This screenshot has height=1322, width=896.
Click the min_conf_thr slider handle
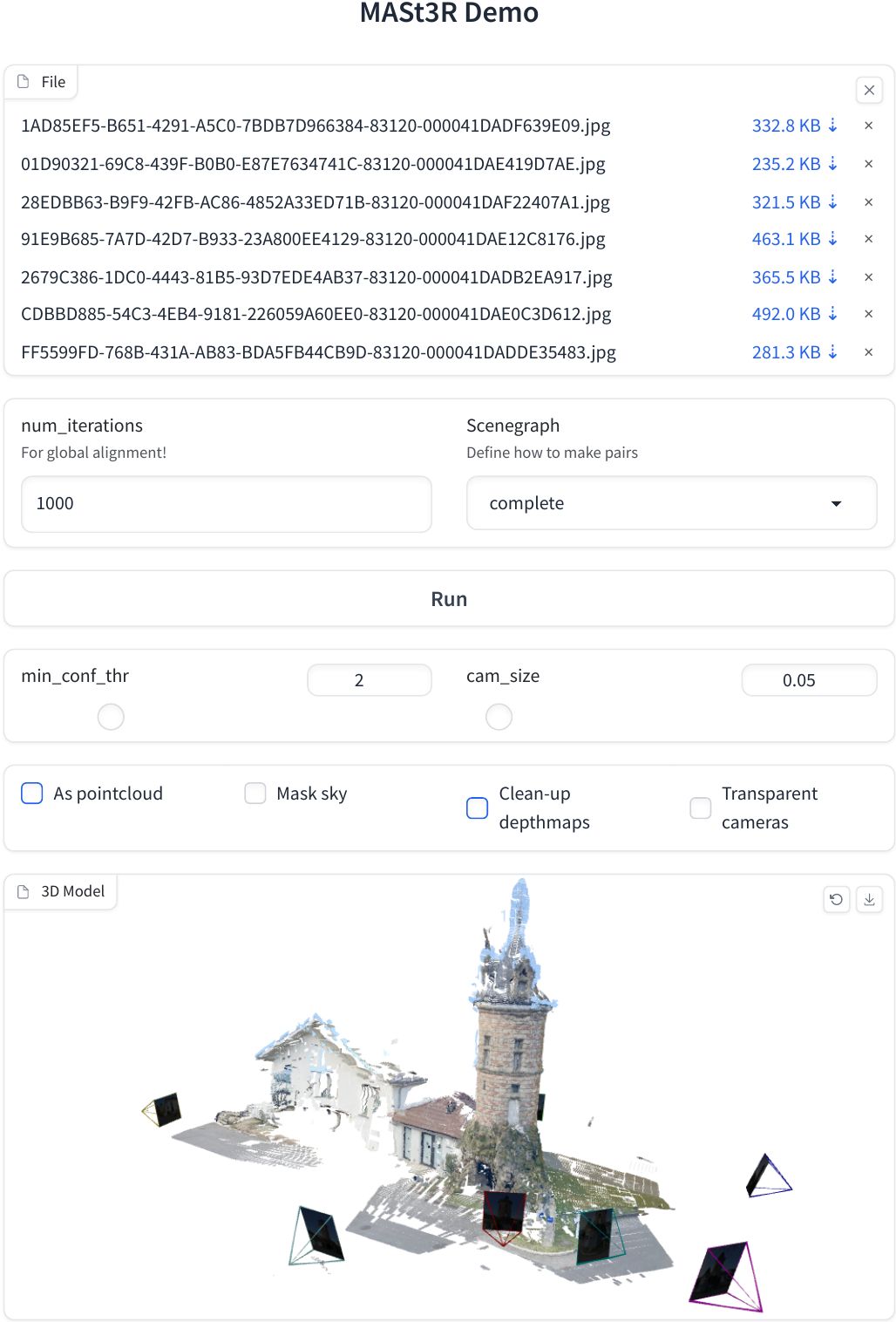tap(111, 717)
